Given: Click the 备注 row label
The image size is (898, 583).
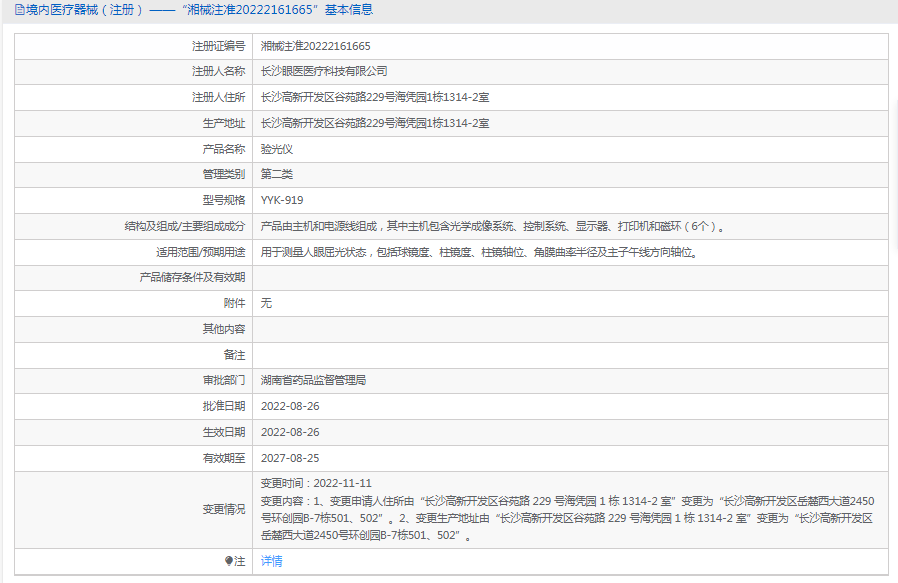Looking at the screenshot, I should click(x=234, y=355).
